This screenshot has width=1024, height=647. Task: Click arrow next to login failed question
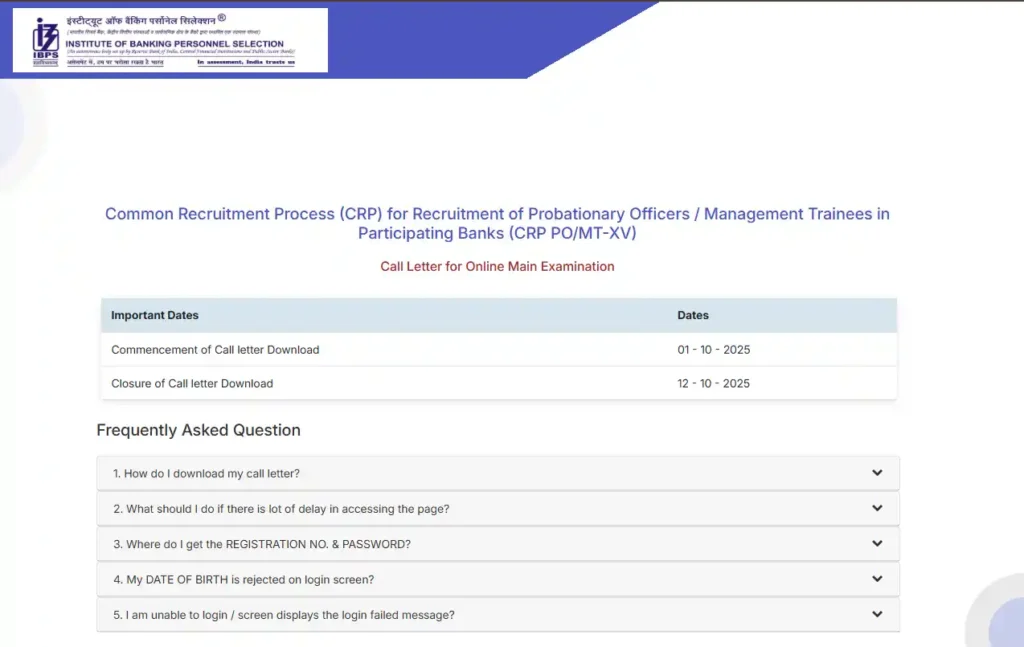point(876,614)
